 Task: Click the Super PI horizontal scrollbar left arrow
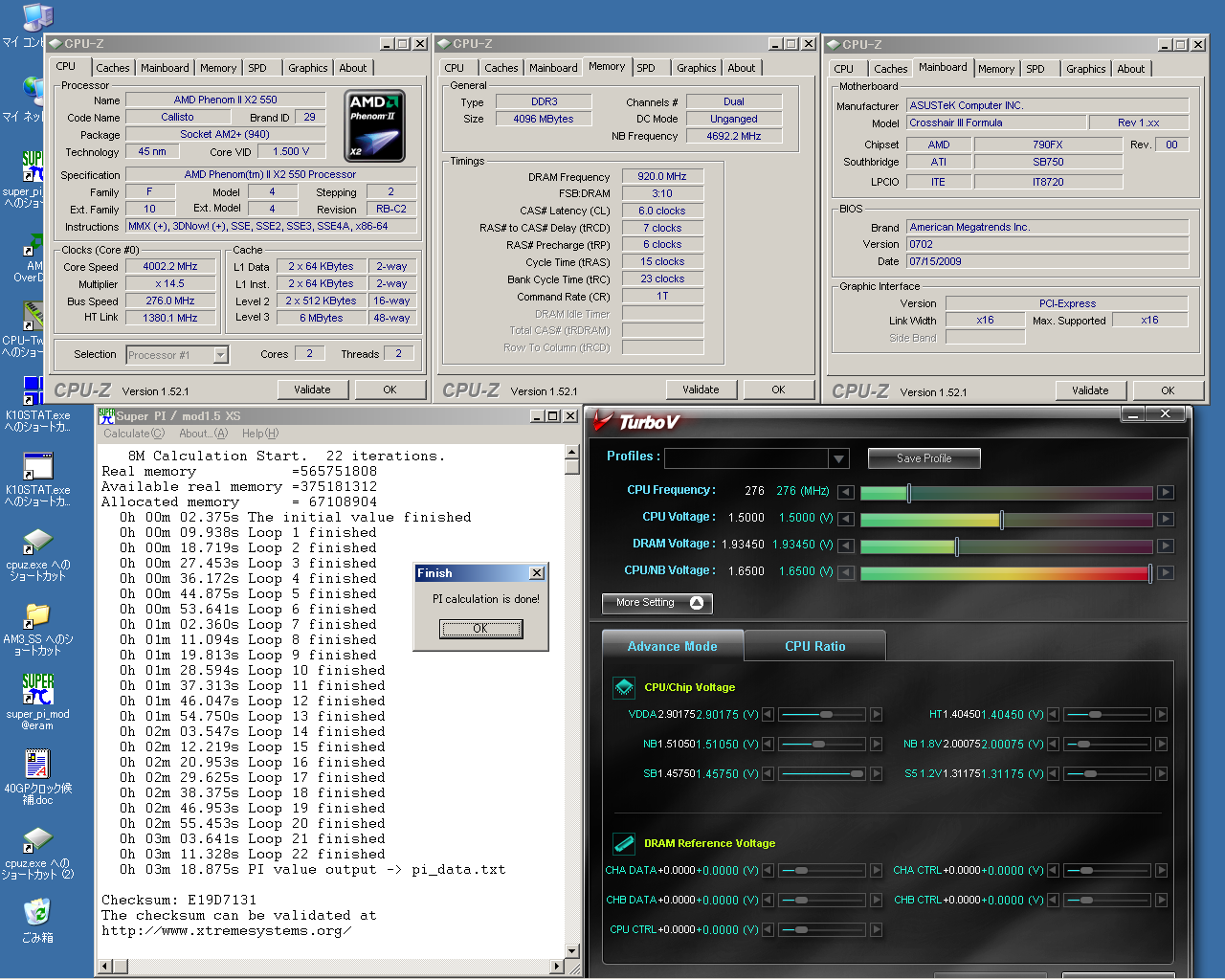pyautogui.click(x=105, y=968)
